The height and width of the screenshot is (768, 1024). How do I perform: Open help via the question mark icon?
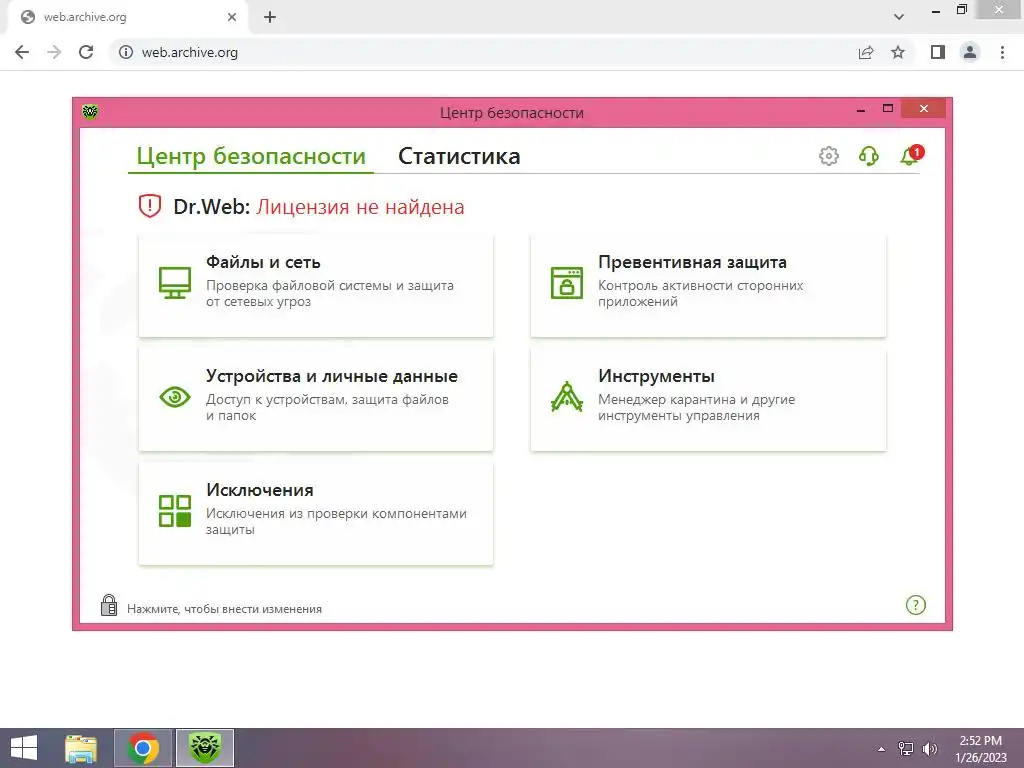coord(916,605)
